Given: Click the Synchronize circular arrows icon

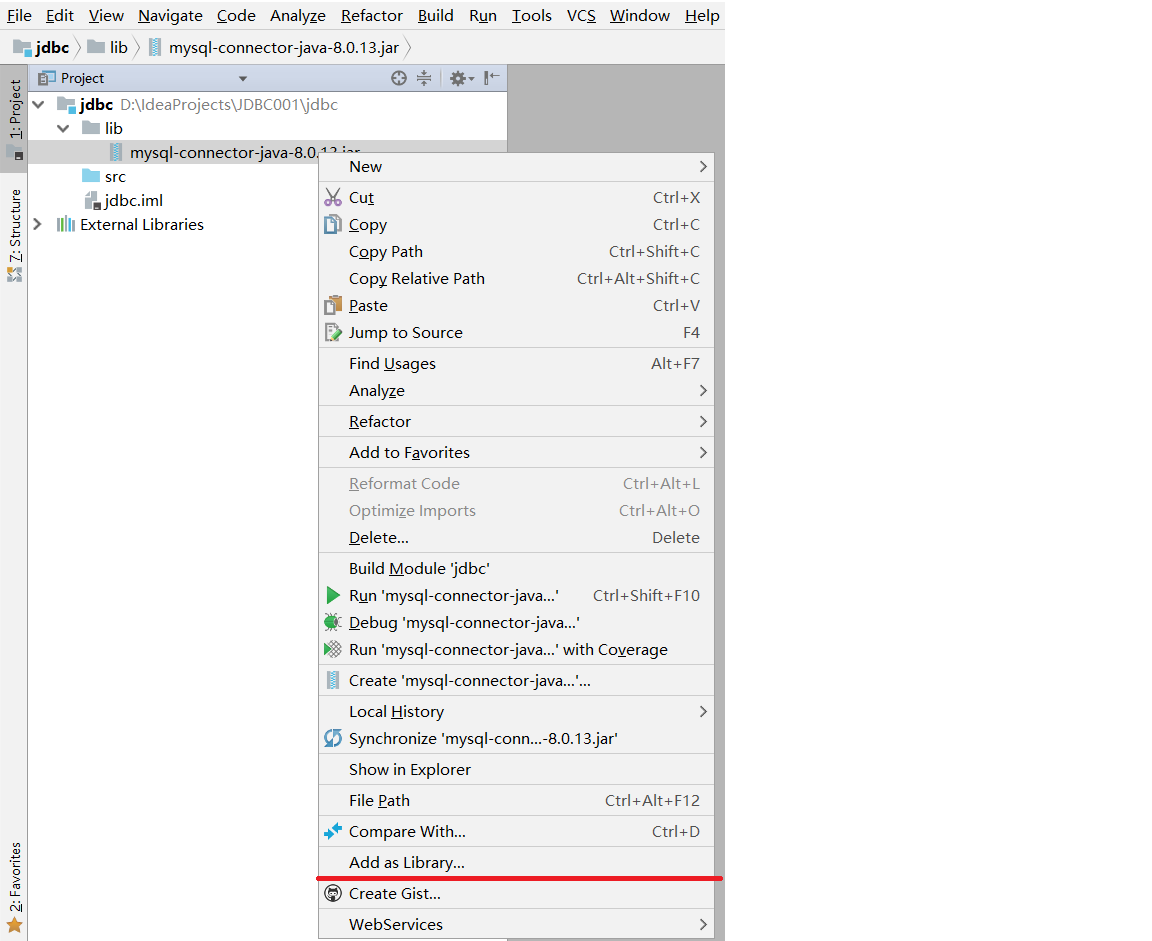Looking at the screenshot, I should click(333, 740).
